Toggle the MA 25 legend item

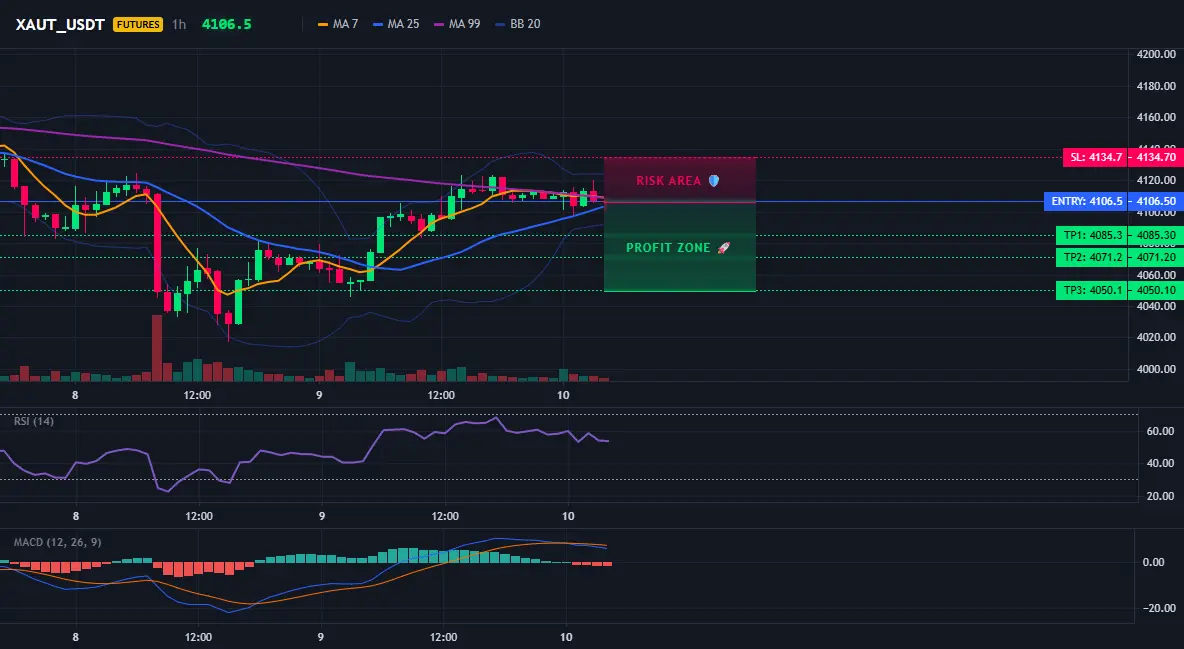point(396,24)
